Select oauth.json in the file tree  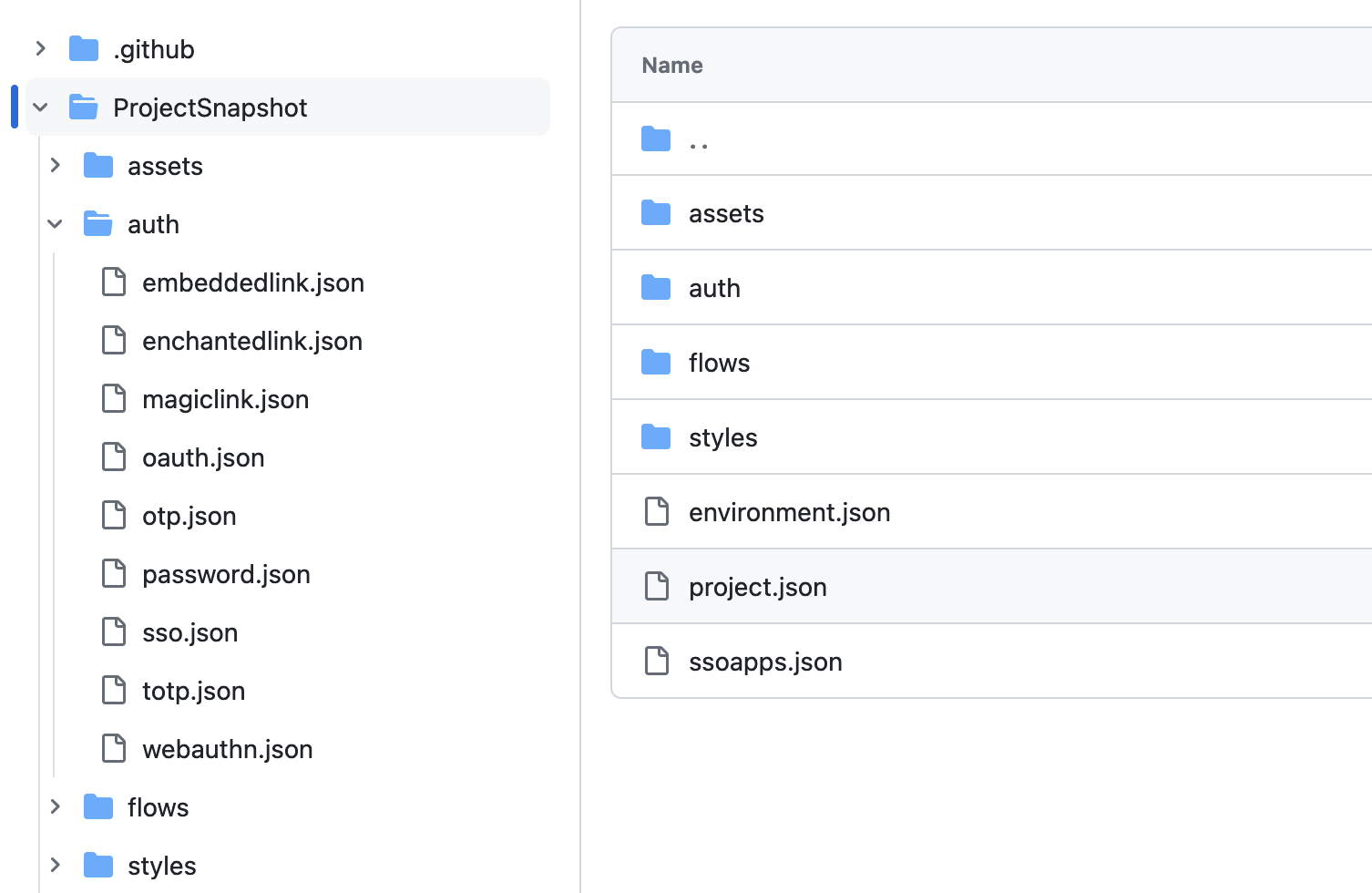pyautogui.click(x=203, y=457)
